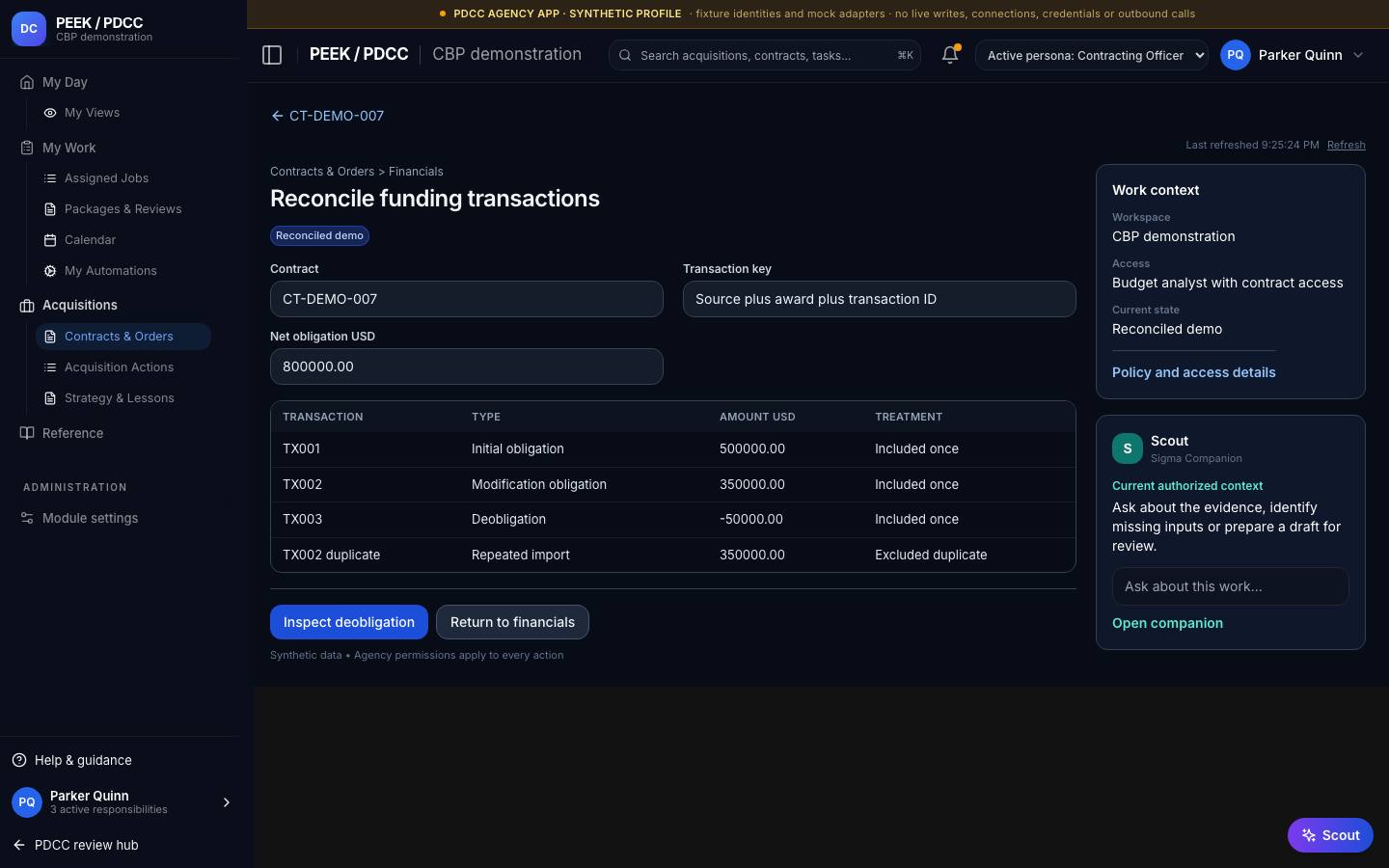This screenshot has height=868, width=1389.
Task: Click the Refresh link
Action: point(1346,145)
